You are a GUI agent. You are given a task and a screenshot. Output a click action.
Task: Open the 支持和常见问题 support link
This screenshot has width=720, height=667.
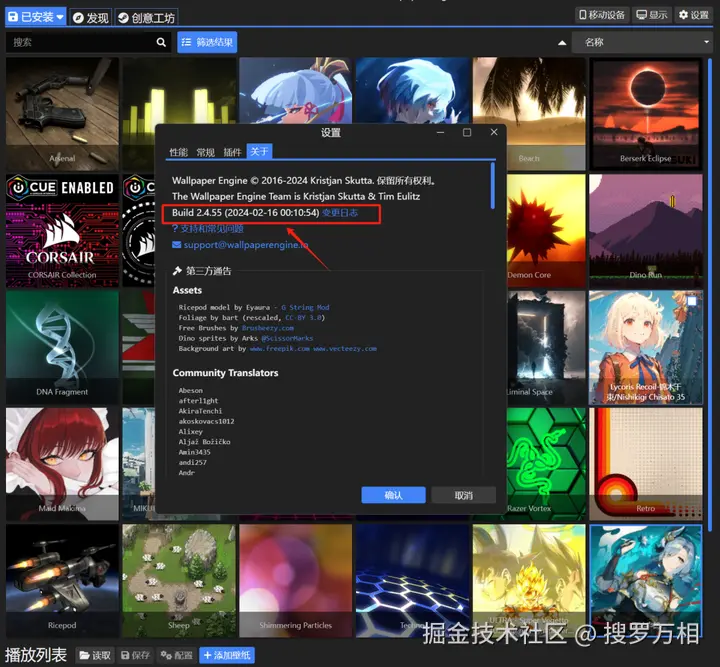click(x=208, y=229)
